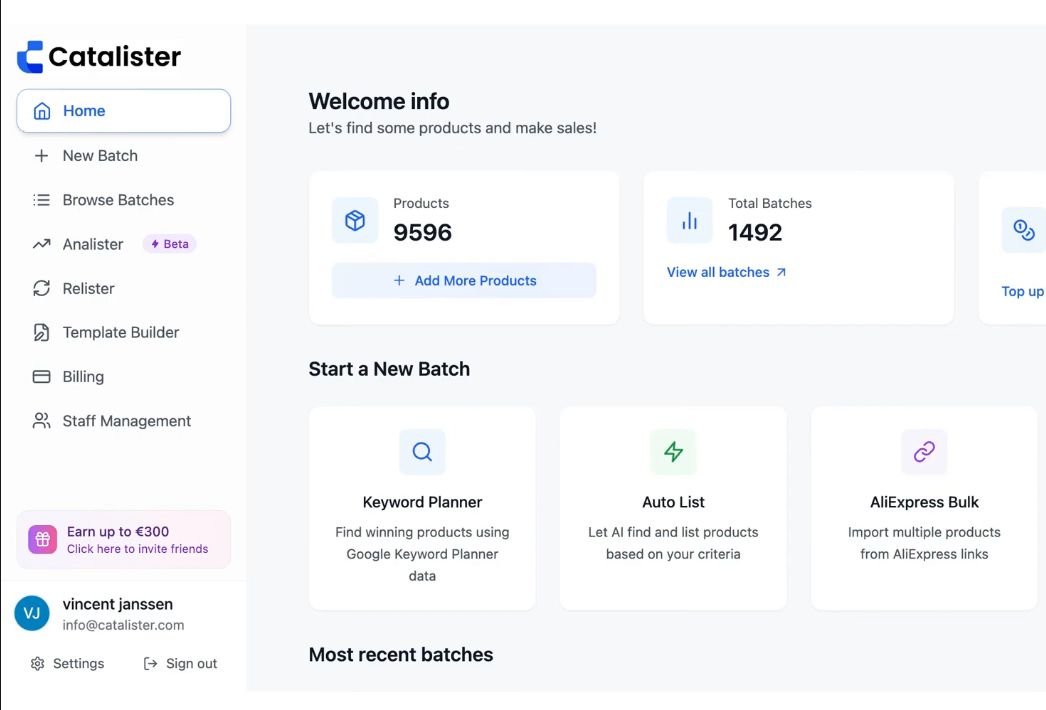Click the Earn up to €300 banner
1046x710 pixels.
click(x=137, y=540)
